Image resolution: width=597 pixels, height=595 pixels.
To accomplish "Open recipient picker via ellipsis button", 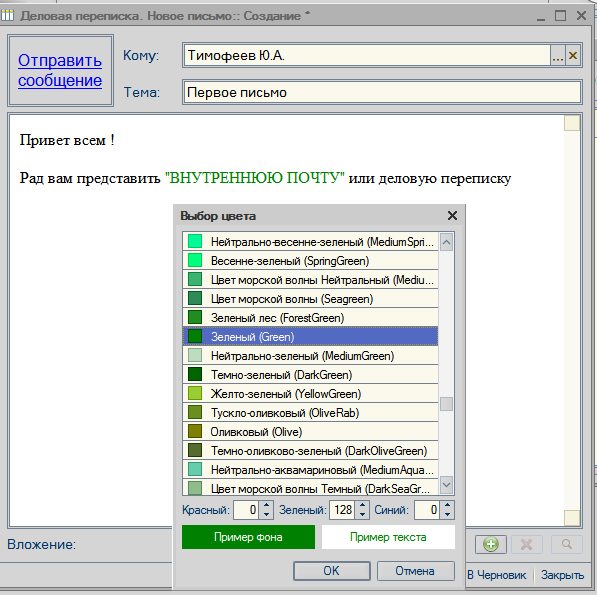I will 558,56.
